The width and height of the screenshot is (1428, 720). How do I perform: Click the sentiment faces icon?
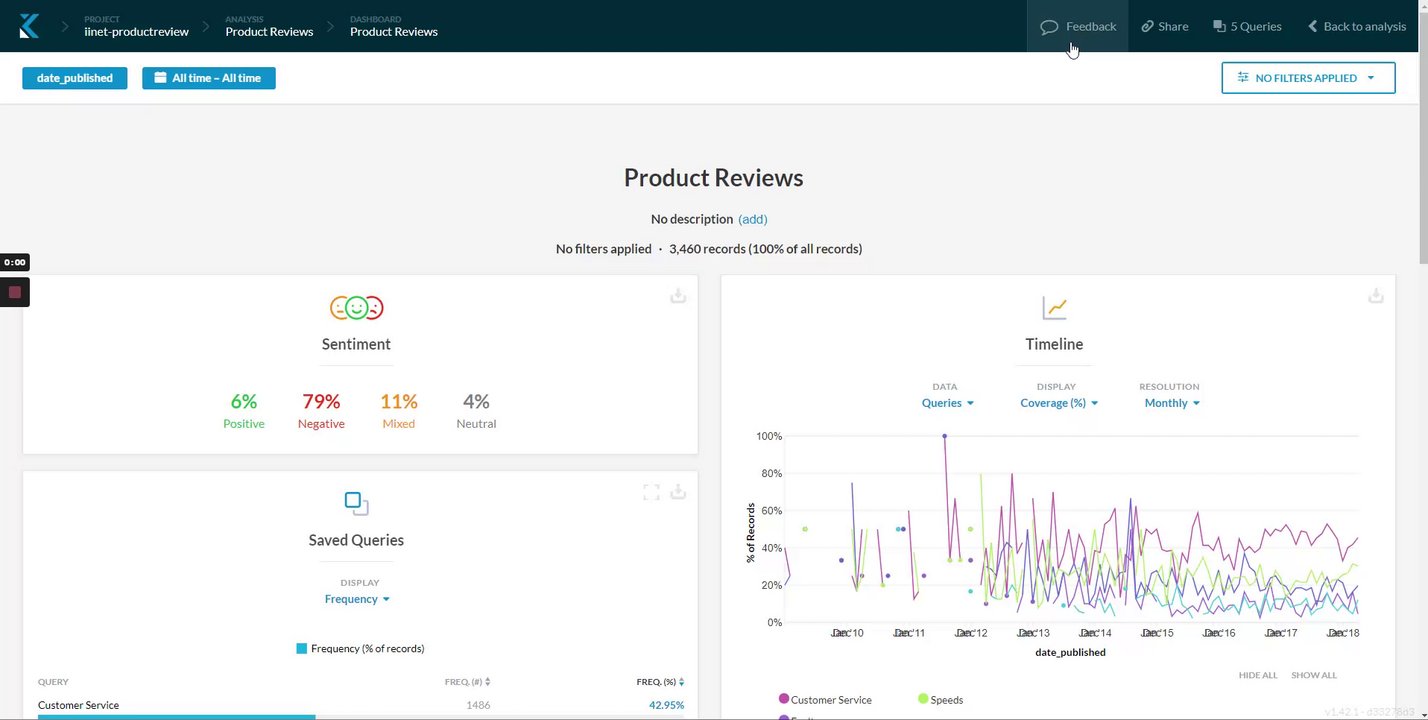click(x=357, y=308)
